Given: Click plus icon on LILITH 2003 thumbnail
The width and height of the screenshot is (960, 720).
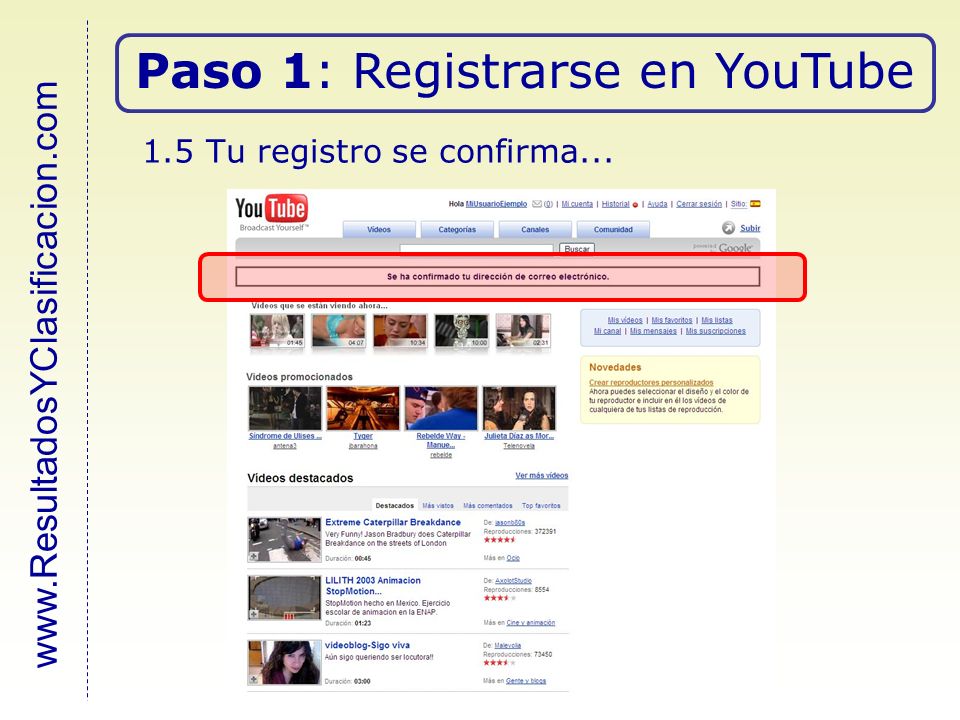Looking at the screenshot, I should click(253, 614).
